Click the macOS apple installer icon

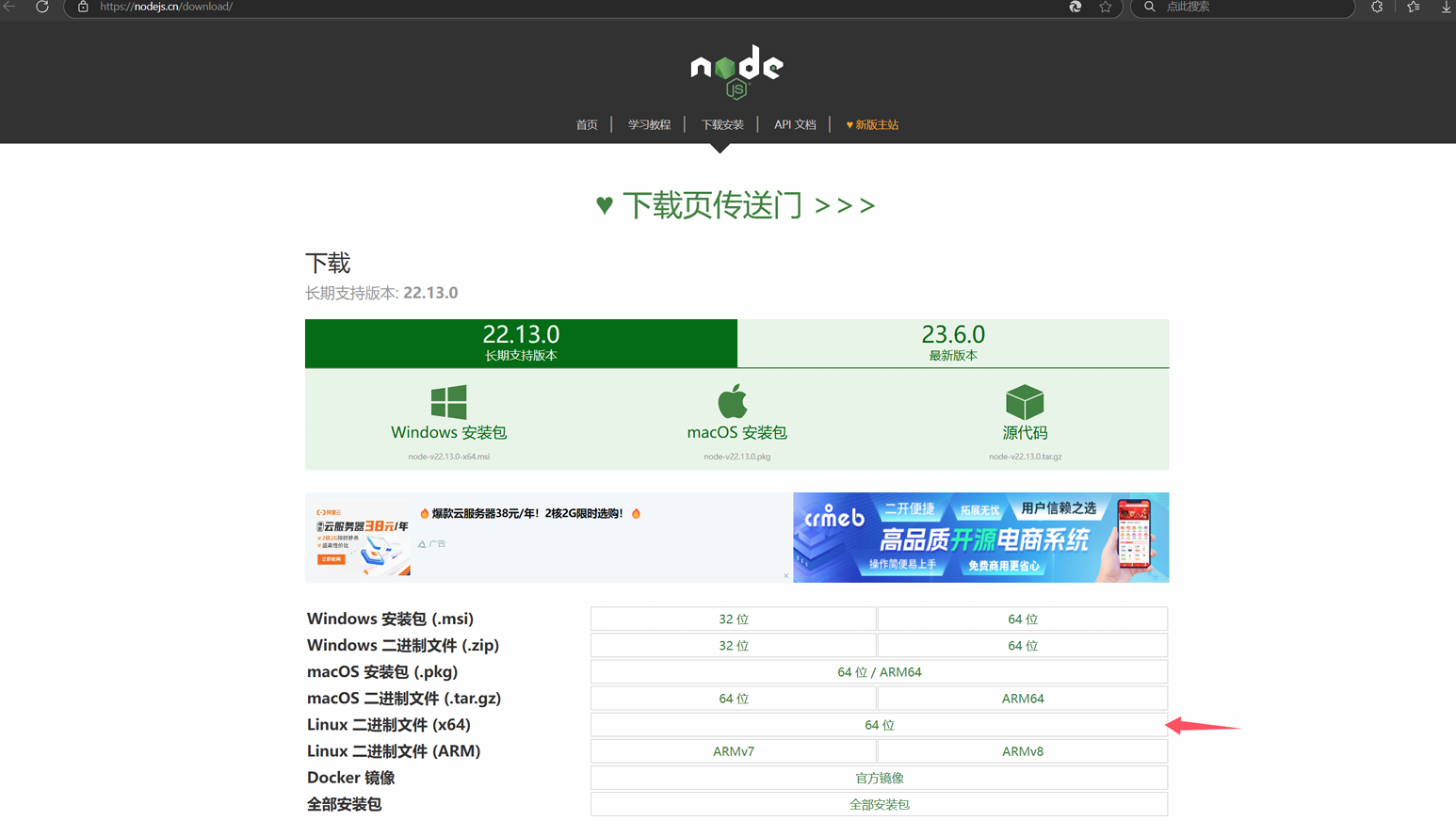click(x=733, y=401)
